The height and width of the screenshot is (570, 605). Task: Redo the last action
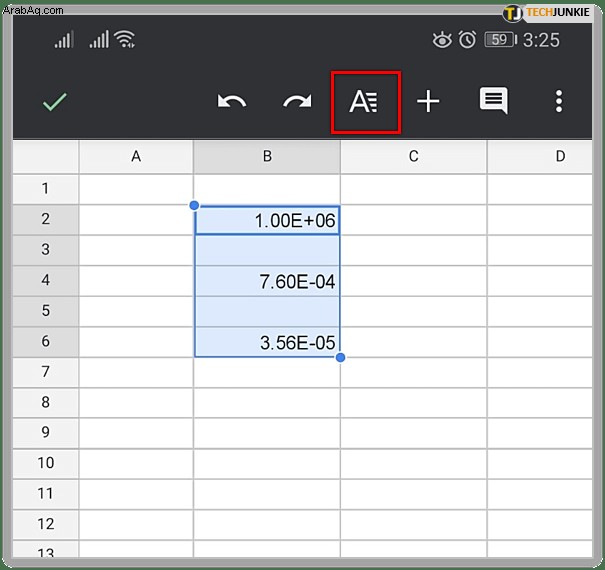pos(297,102)
